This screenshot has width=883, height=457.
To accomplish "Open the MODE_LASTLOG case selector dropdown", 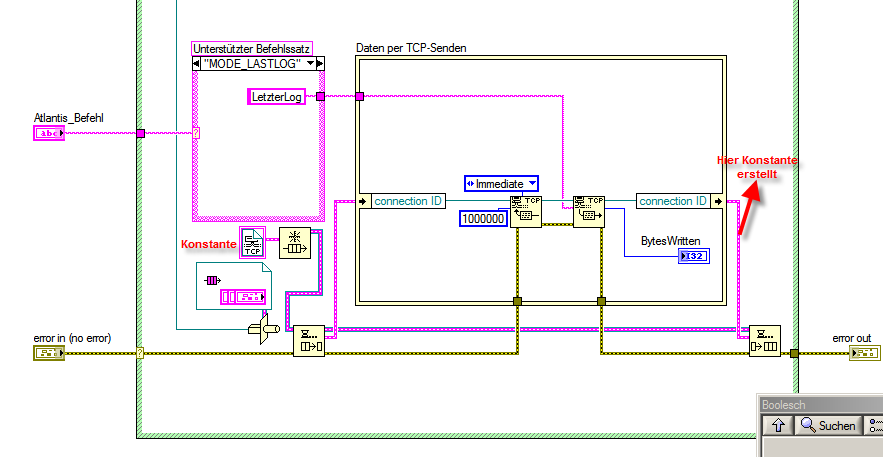I will 310,64.
